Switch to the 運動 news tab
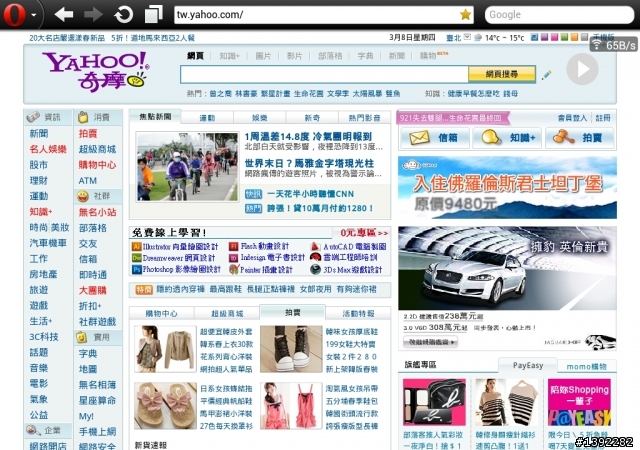This screenshot has height=450, width=640. [x=207, y=118]
